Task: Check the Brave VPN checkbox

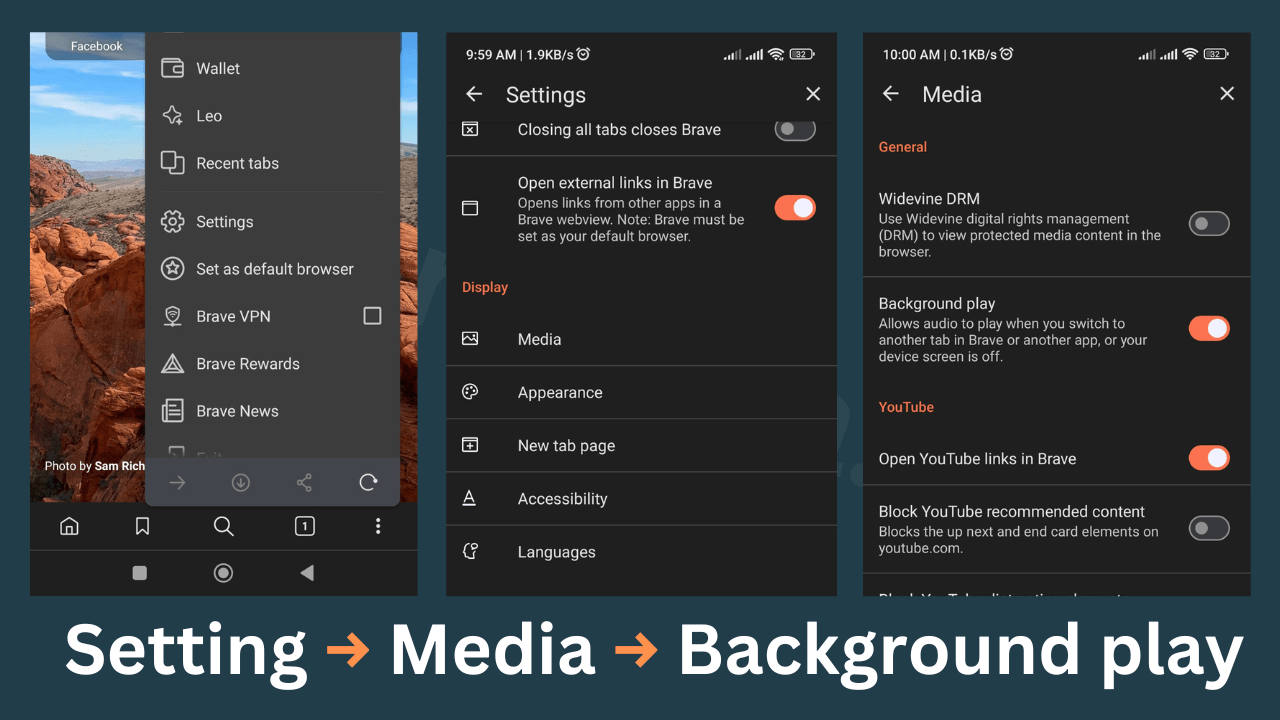Action: [372, 316]
